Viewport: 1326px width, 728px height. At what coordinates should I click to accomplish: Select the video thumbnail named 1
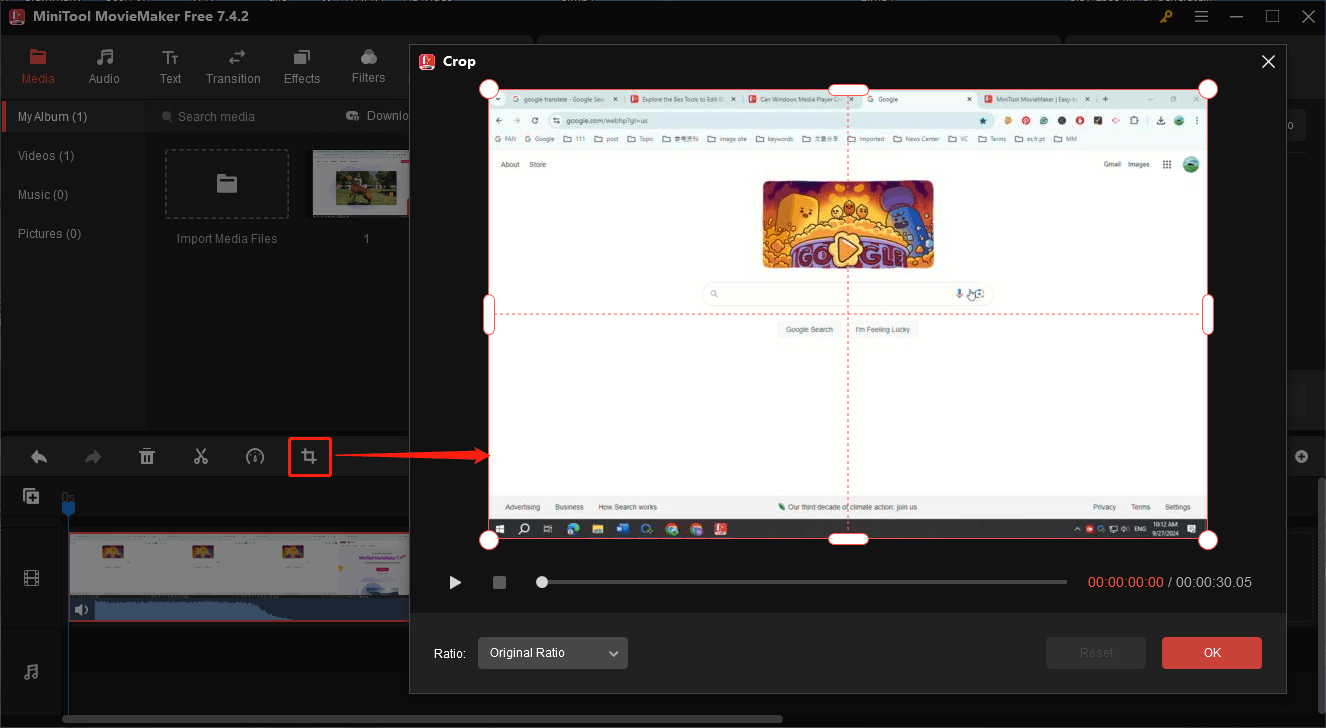360,184
